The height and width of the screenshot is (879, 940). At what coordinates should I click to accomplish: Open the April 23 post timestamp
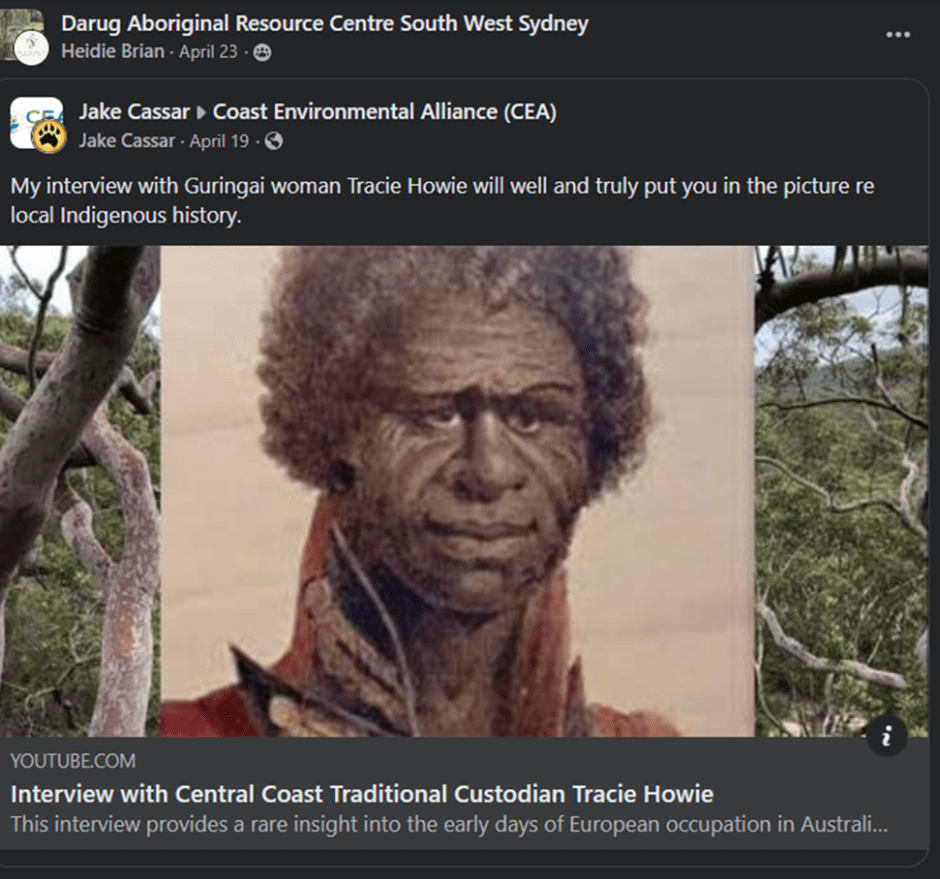[x=208, y=52]
